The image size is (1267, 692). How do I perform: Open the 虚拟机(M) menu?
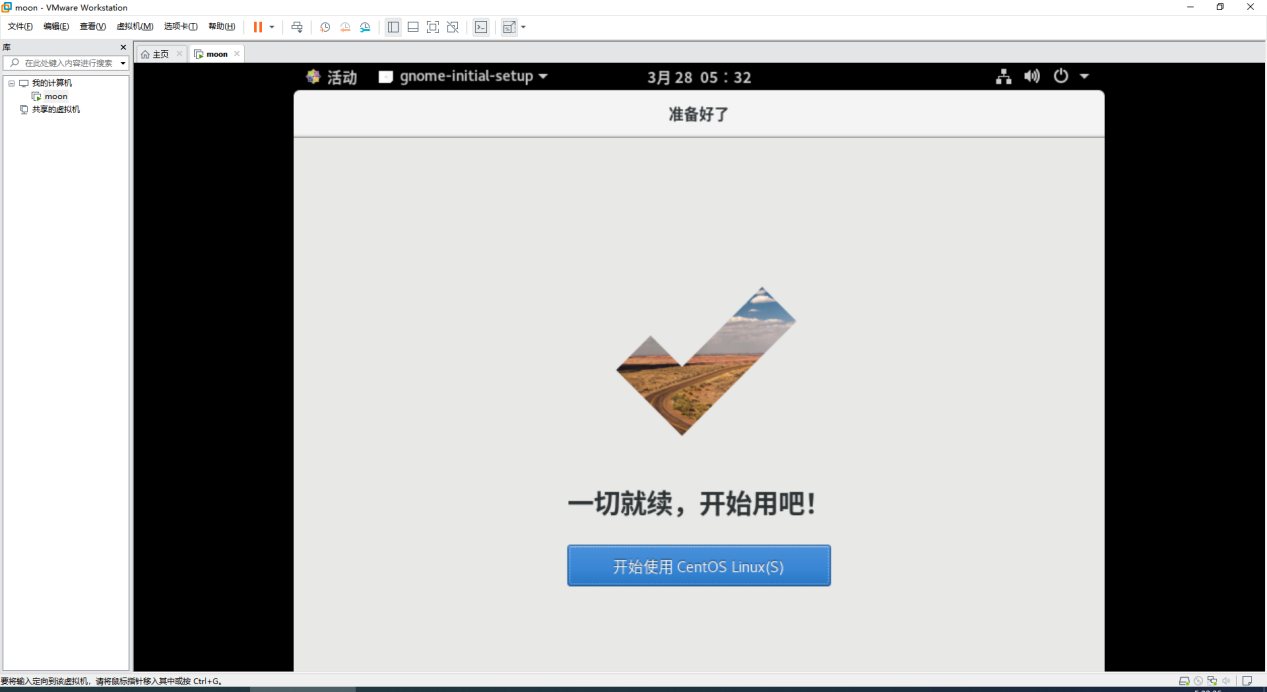[135, 27]
